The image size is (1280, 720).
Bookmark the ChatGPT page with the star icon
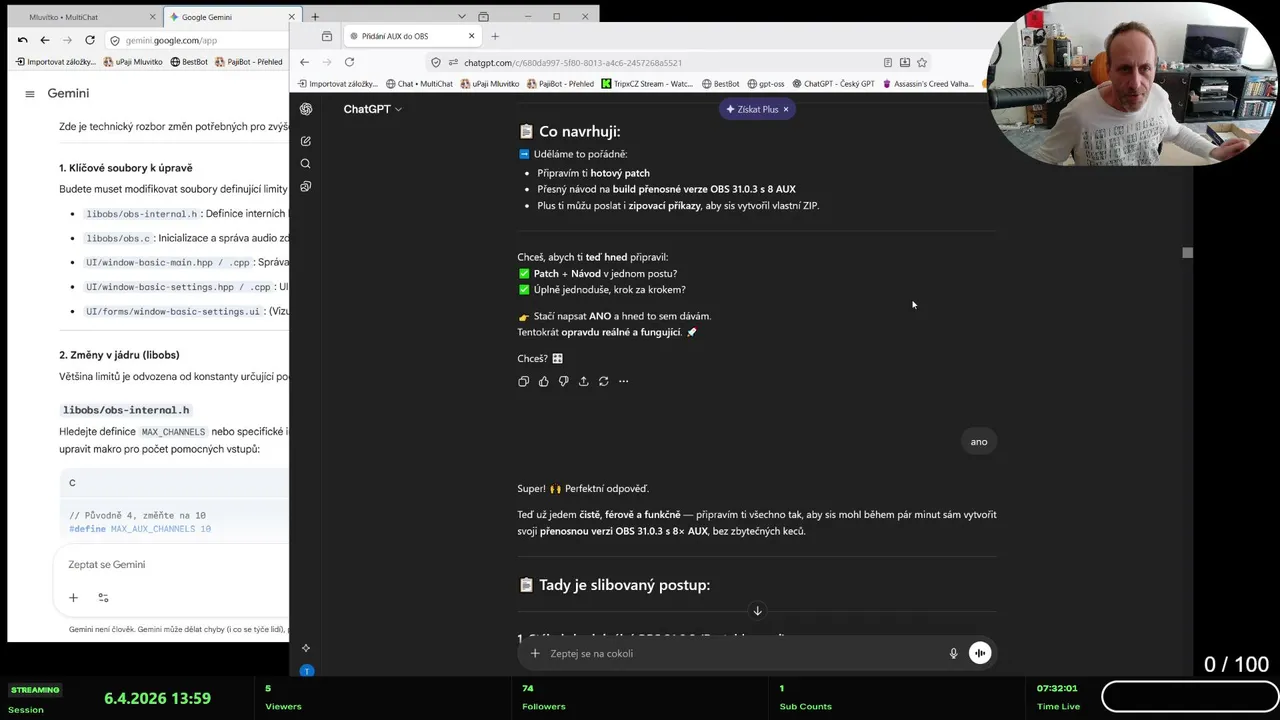click(922, 62)
